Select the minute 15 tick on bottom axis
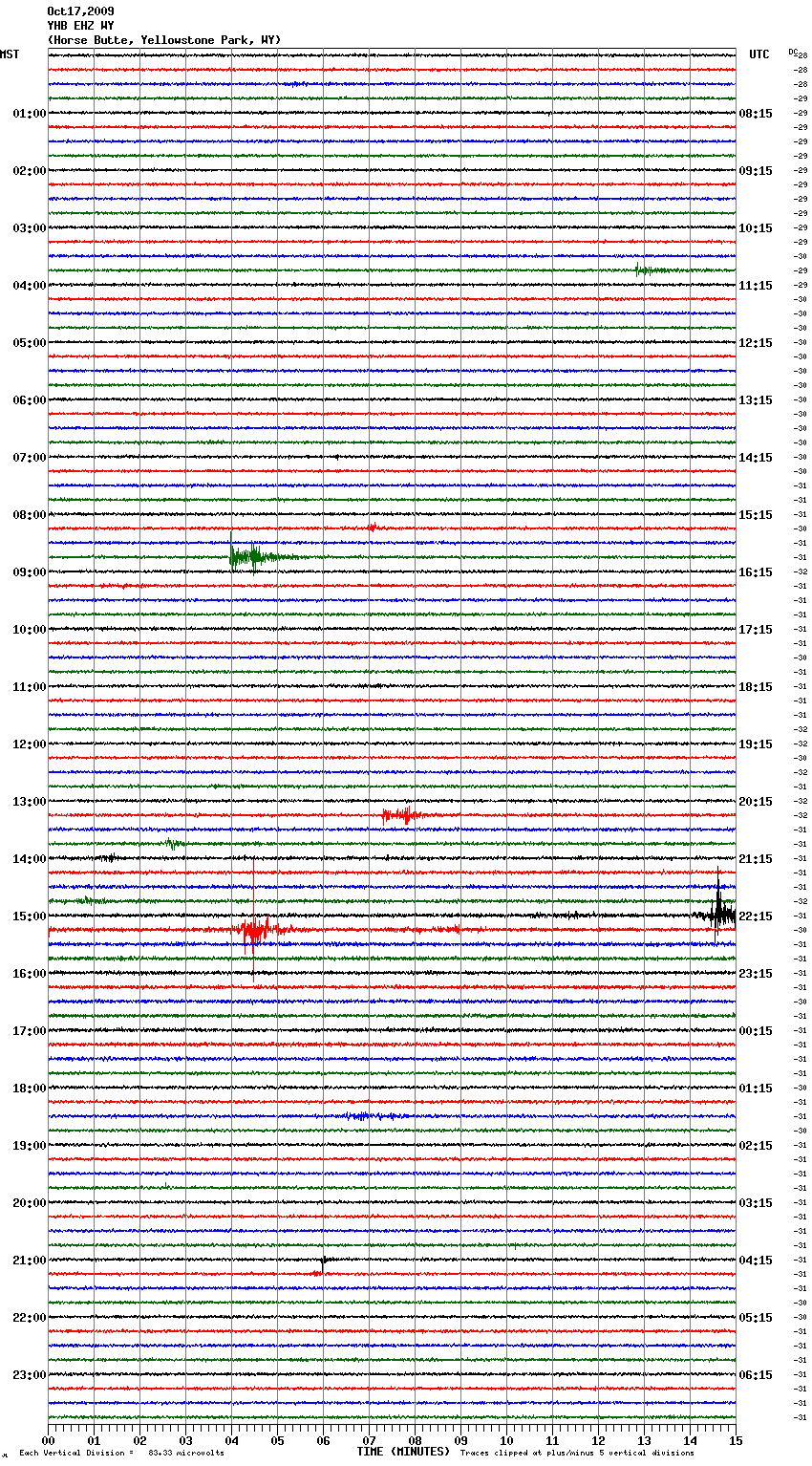Viewport: 812px width, 1466px height. point(736,1440)
